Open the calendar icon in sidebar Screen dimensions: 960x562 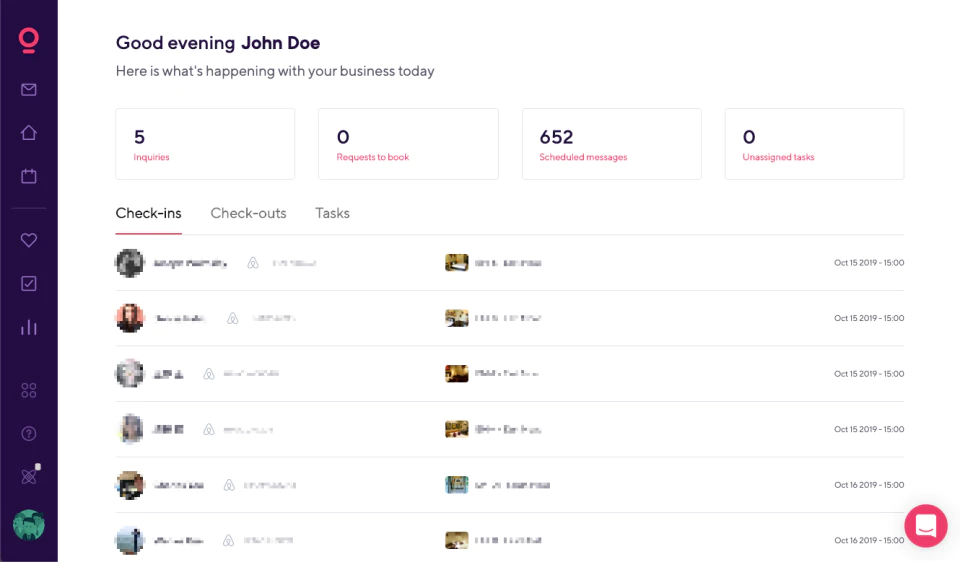click(29, 176)
